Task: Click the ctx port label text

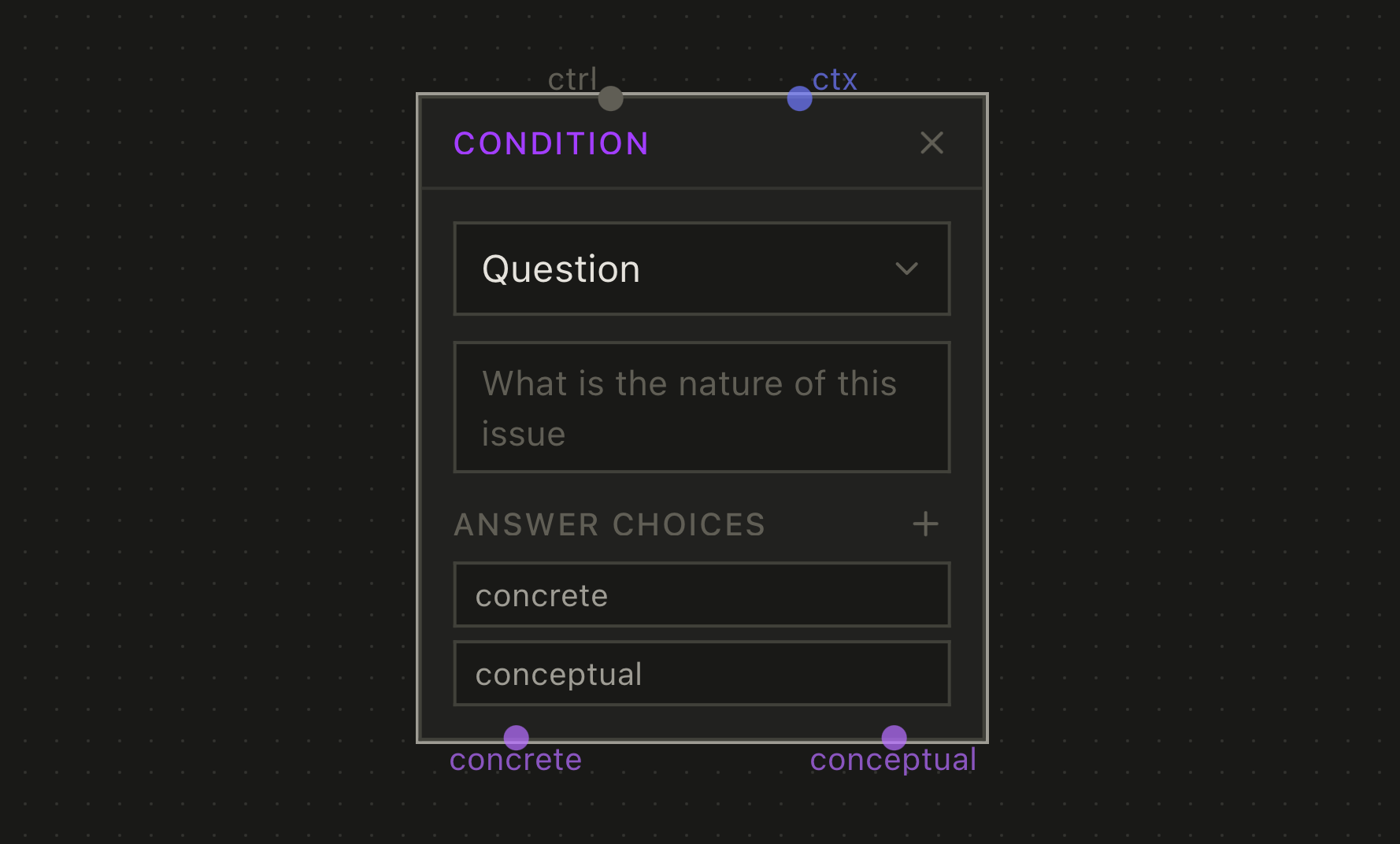Action: [834, 79]
